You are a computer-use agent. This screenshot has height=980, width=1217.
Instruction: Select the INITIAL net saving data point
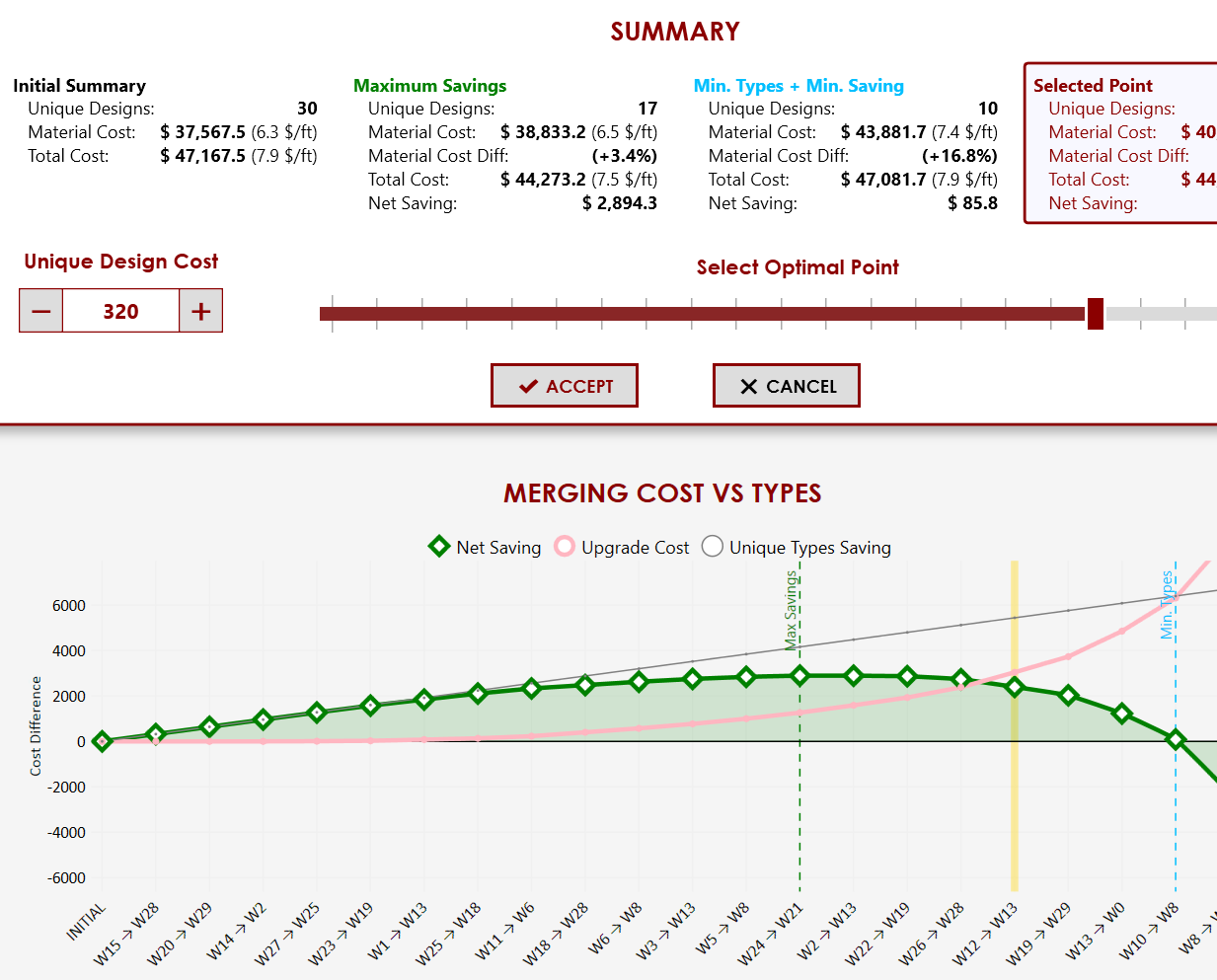pos(102,741)
